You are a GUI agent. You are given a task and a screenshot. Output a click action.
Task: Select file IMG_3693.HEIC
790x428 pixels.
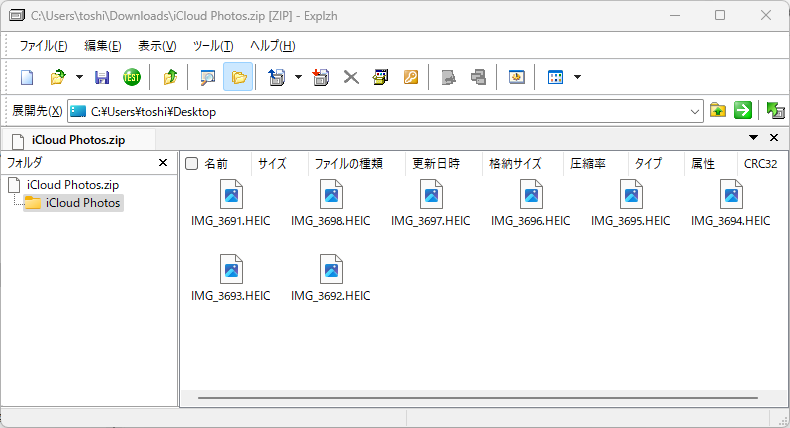(231, 278)
